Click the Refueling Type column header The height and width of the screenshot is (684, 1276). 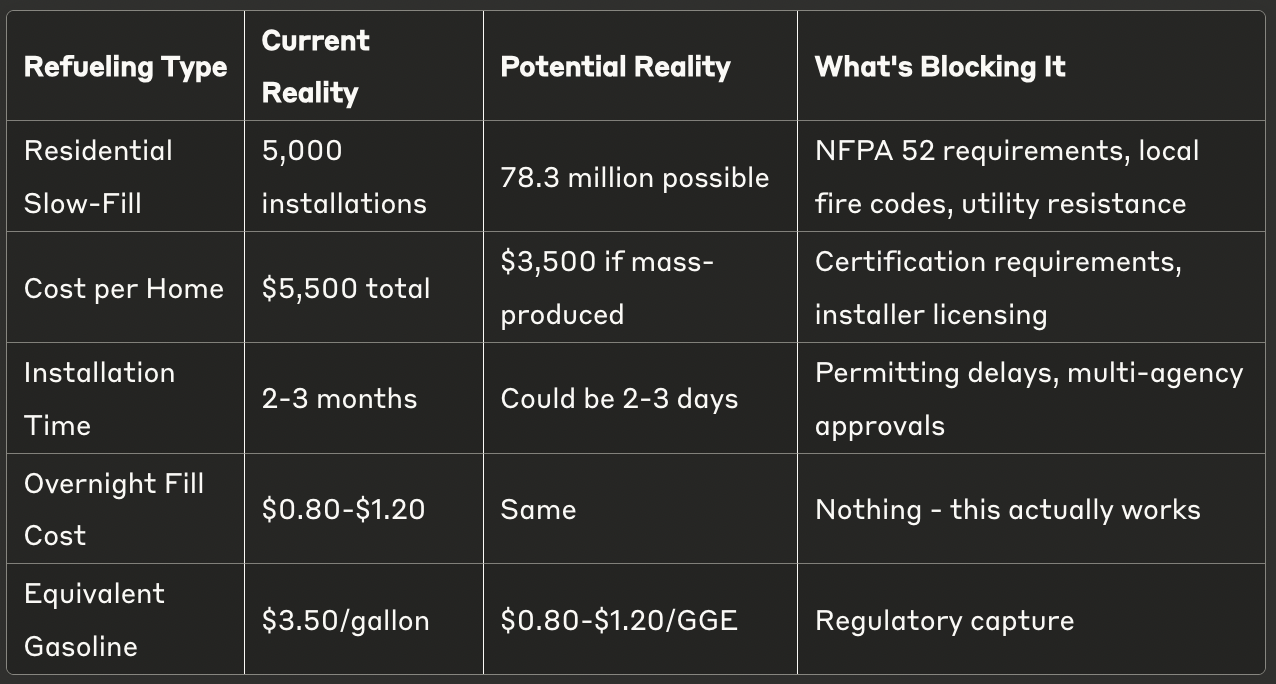point(125,67)
